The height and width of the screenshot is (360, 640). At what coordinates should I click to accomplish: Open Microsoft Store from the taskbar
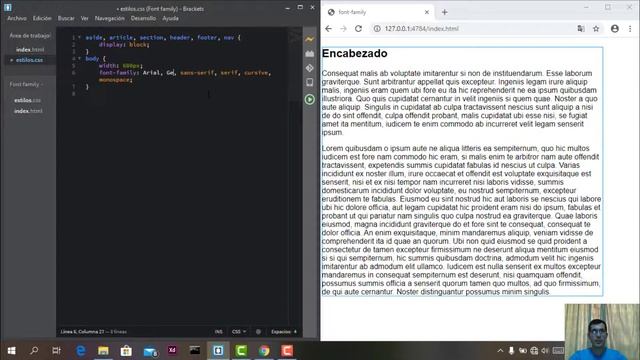(x=126, y=351)
